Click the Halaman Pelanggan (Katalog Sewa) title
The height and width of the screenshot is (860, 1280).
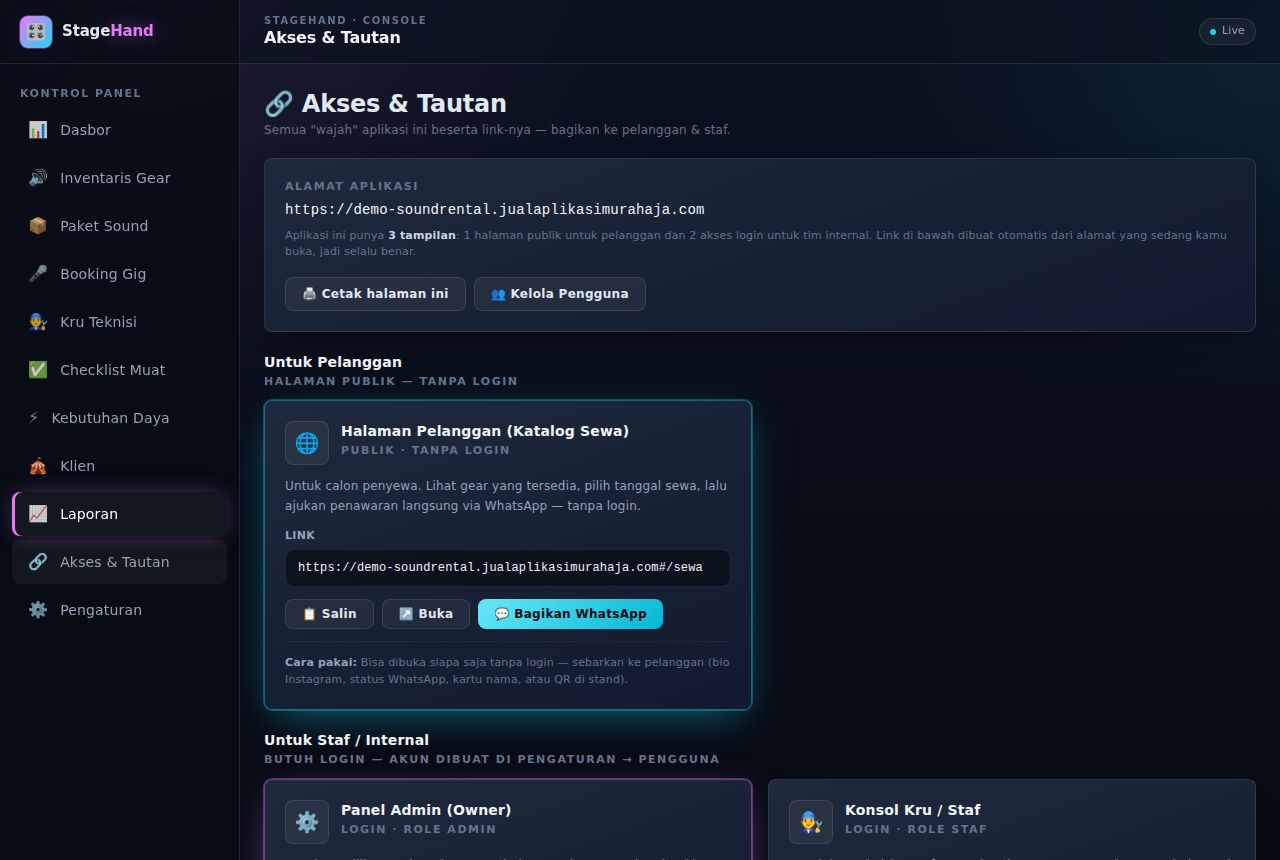485,431
